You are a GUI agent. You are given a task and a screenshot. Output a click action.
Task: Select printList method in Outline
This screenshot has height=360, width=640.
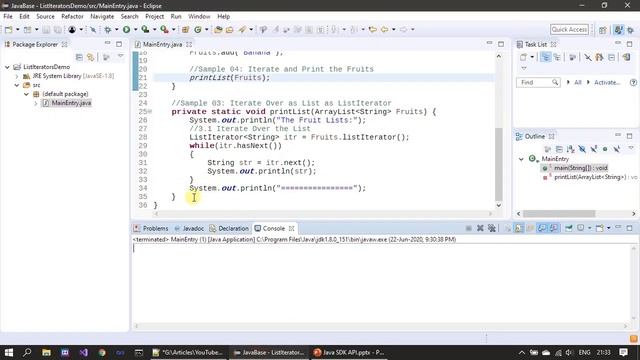590,177
